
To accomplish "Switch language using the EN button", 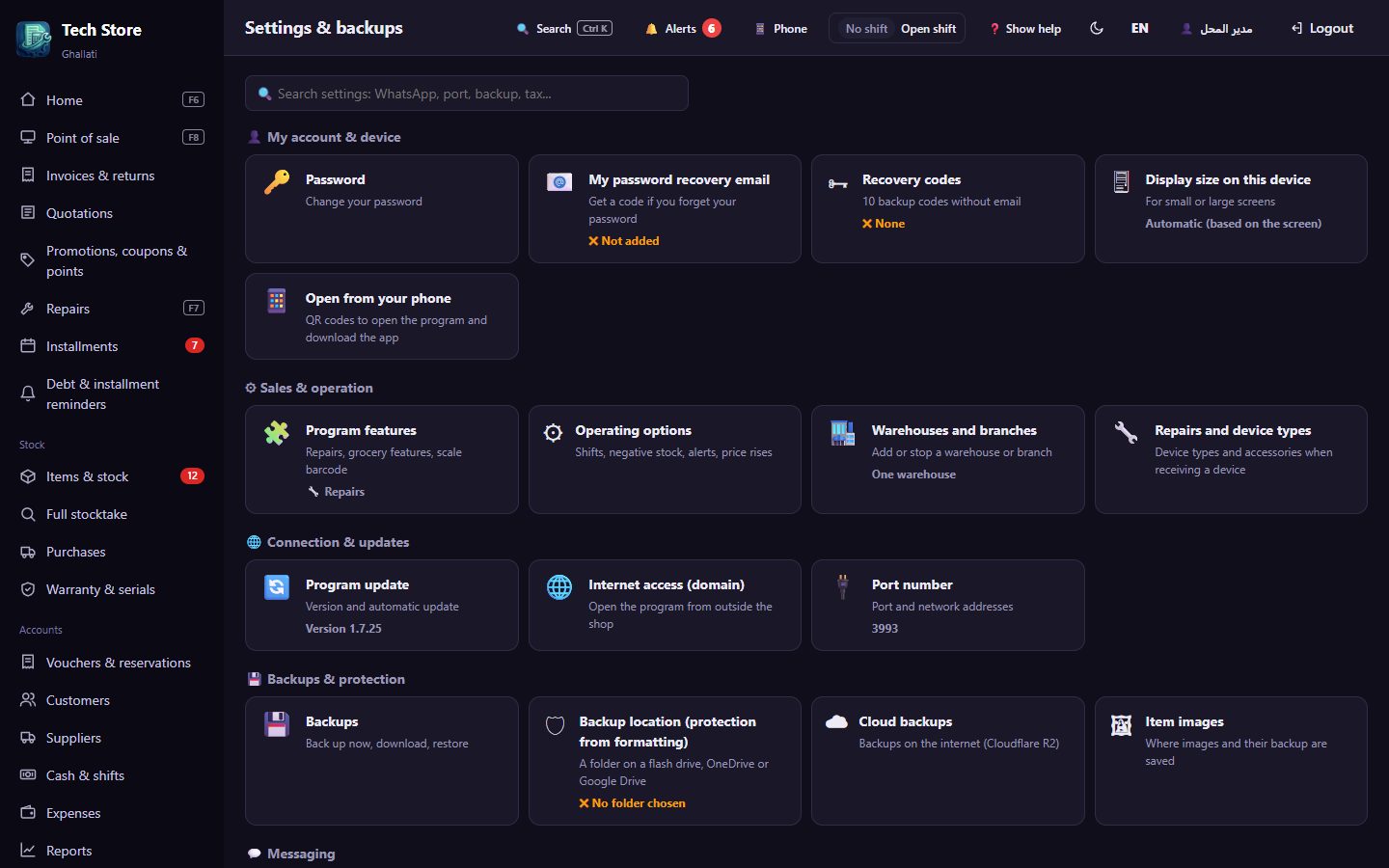I will tap(1140, 28).
